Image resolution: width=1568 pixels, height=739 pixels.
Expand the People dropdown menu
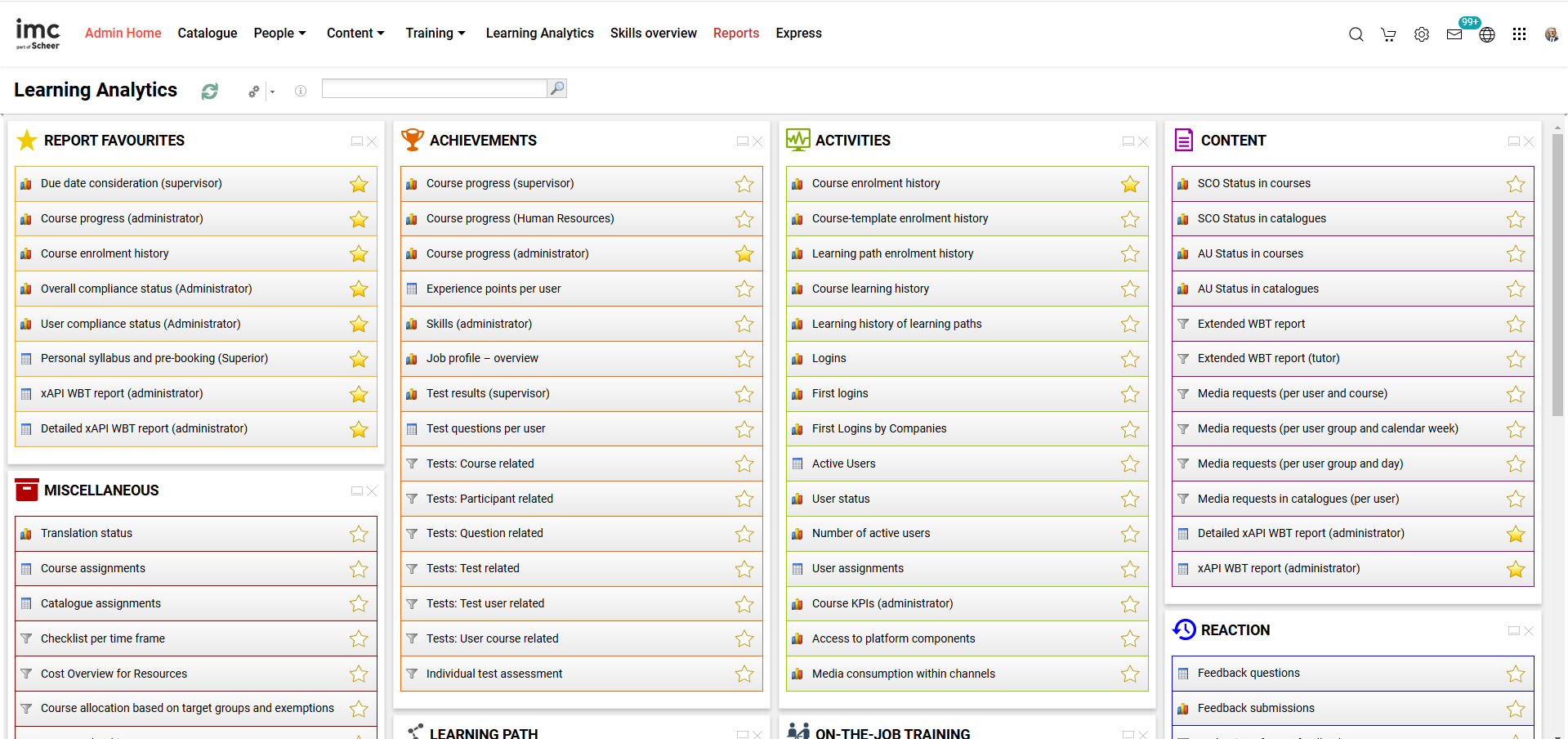tap(280, 33)
